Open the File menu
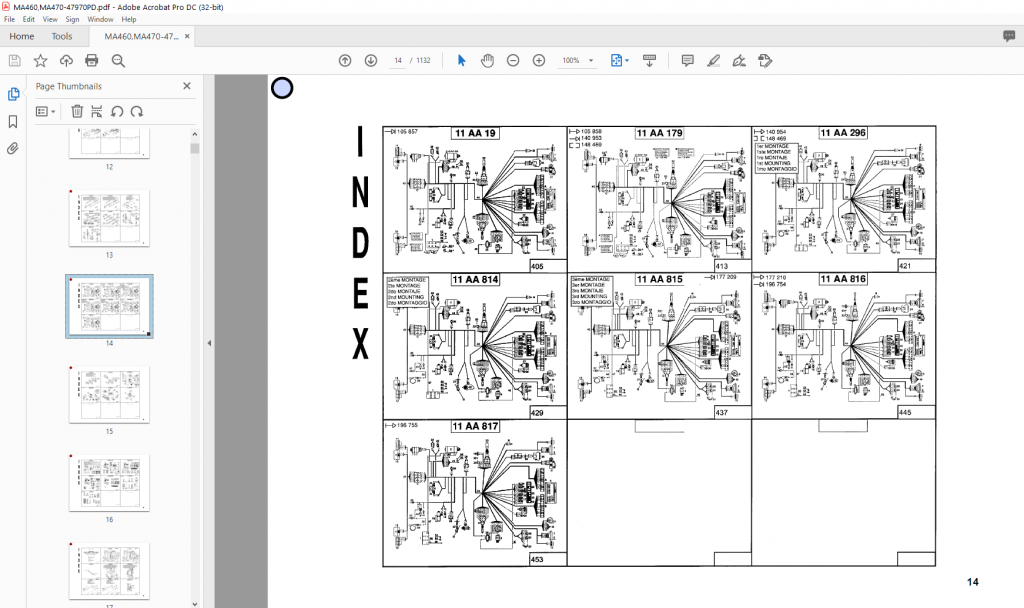Viewport: 1024px width, 608px height. (9, 19)
